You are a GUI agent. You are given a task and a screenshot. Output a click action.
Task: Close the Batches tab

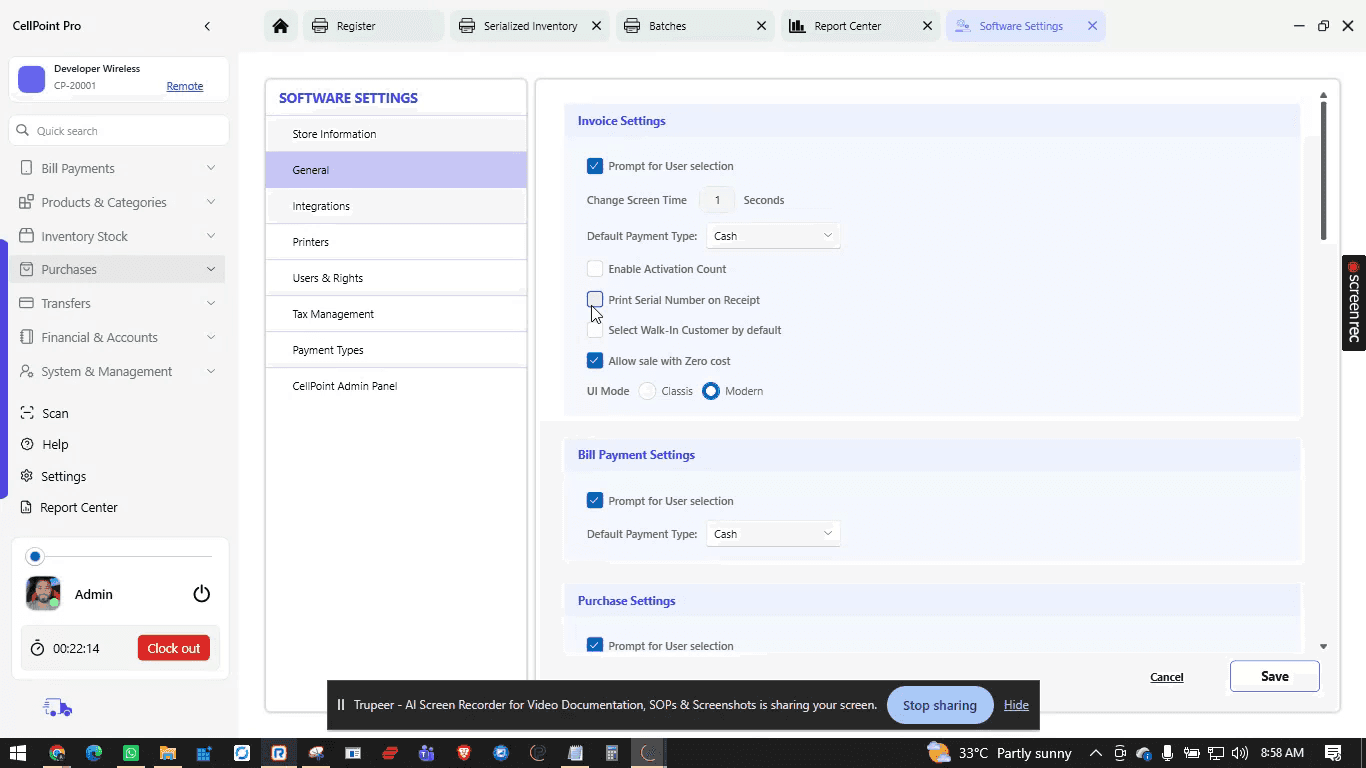762,26
